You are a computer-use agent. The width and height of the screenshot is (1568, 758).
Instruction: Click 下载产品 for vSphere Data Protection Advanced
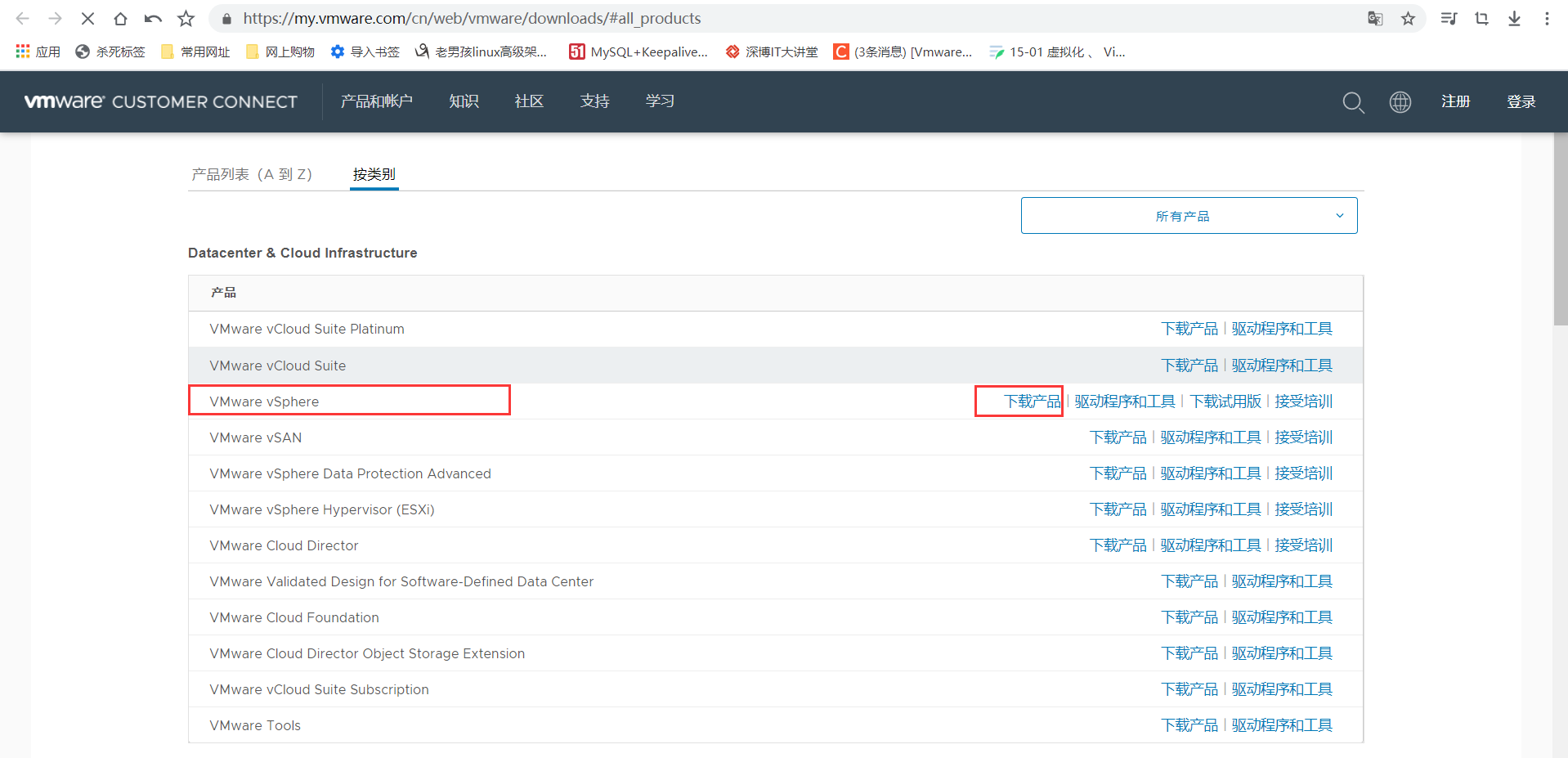1118,473
